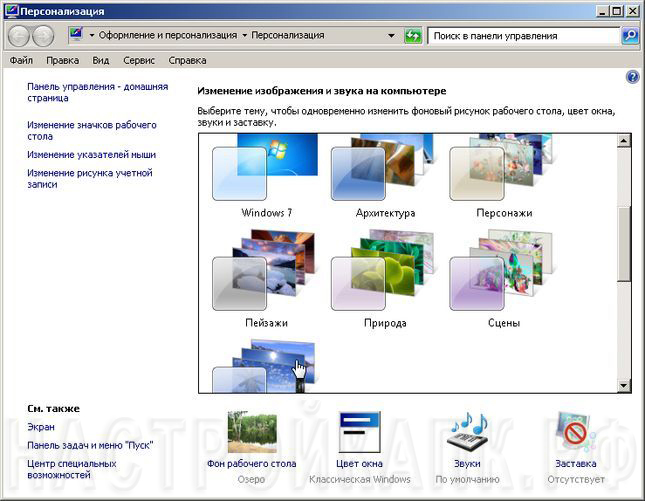Click the Отсутствует label under screen saver
645x501 pixels.
[x=576, y=480]
